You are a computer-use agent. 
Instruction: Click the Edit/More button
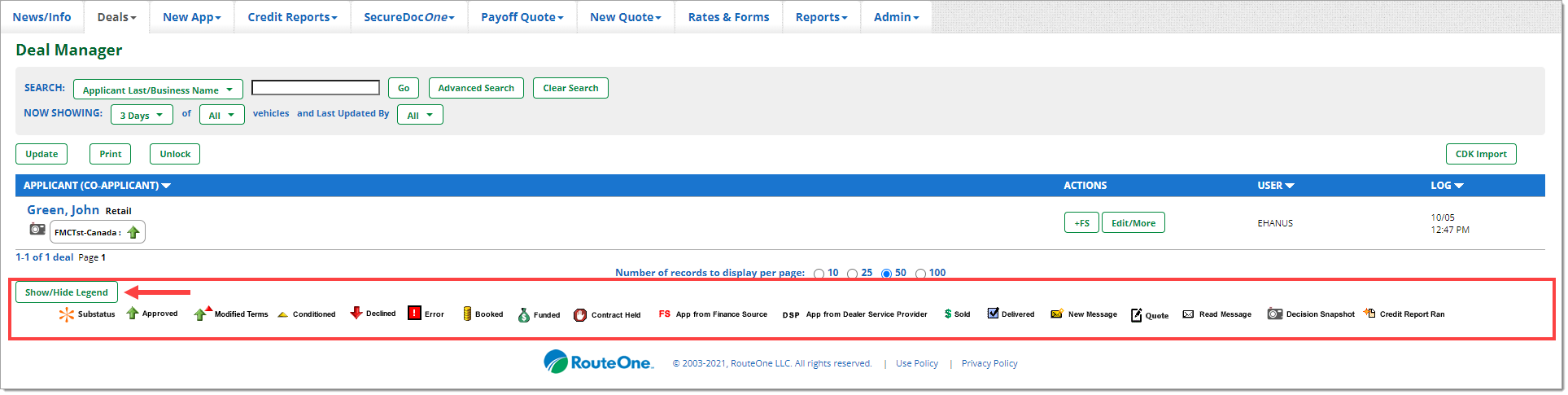pyautogui.click(x=1133, y=222)
